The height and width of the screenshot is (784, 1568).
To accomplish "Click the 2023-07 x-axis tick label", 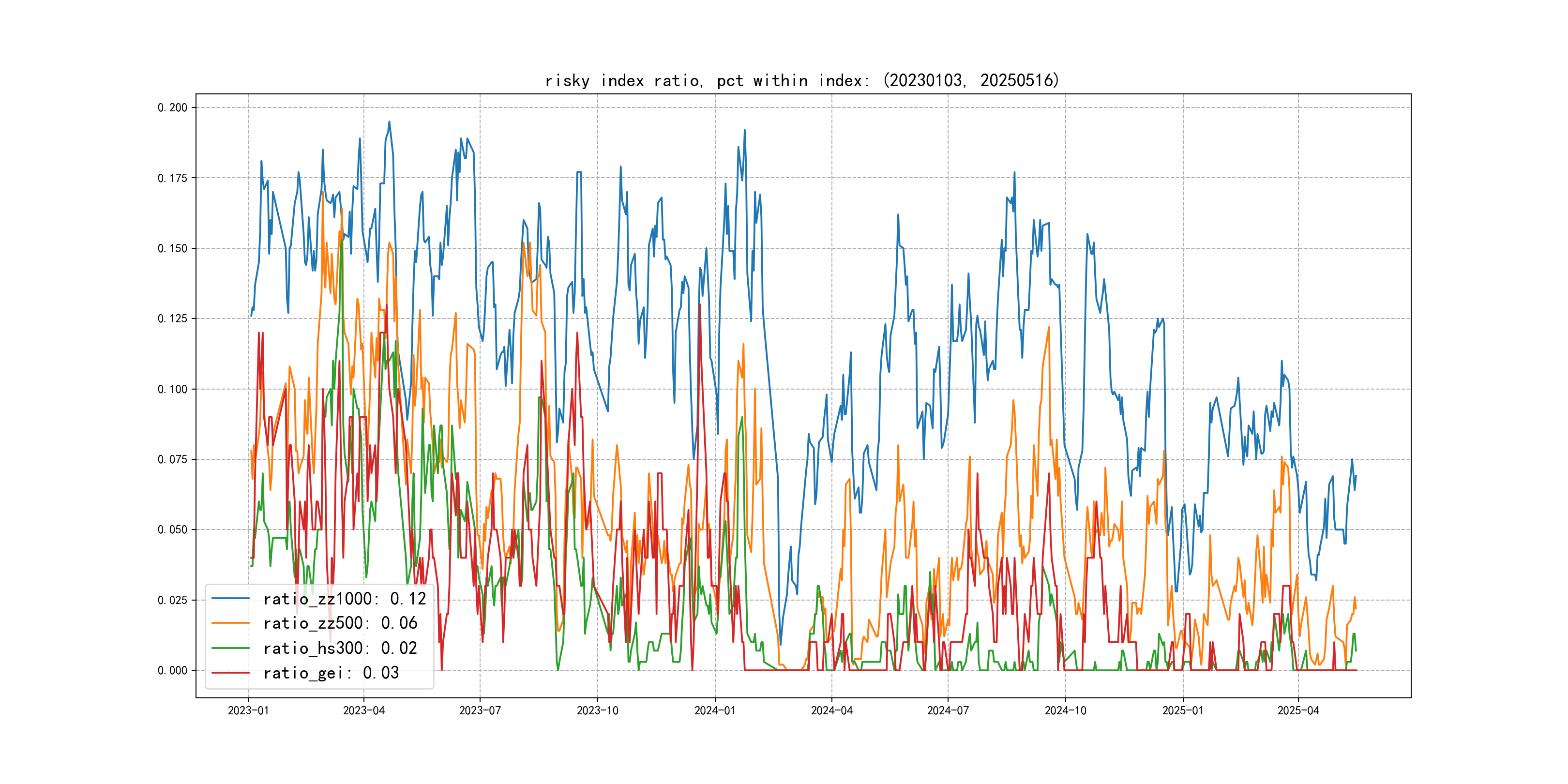I will 480,710.
